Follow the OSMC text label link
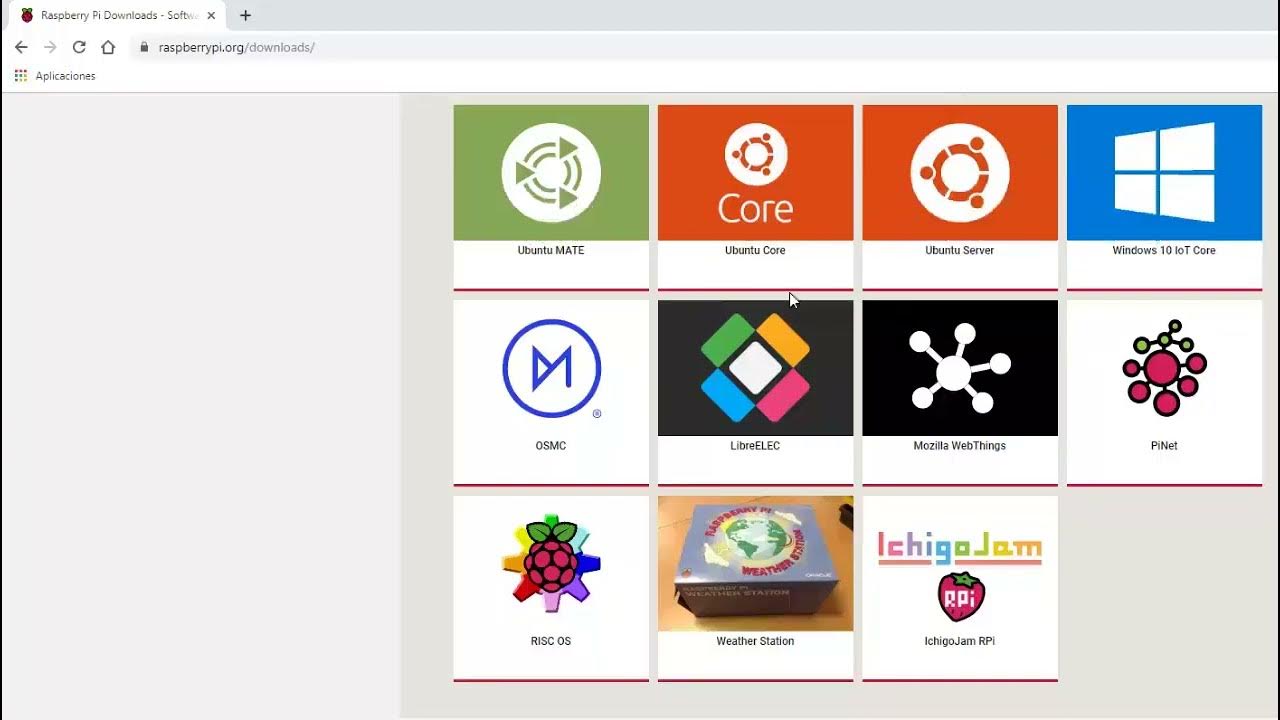The height and width of the screenshot is (720, 1280). (551, 446)
